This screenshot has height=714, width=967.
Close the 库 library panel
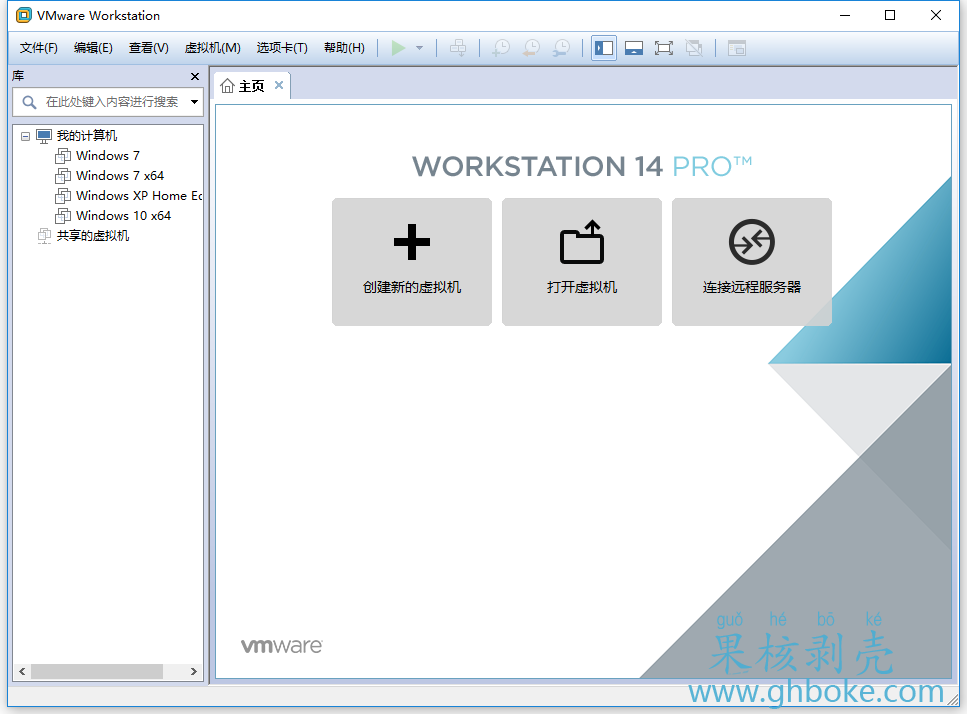[x=195, y=76]
